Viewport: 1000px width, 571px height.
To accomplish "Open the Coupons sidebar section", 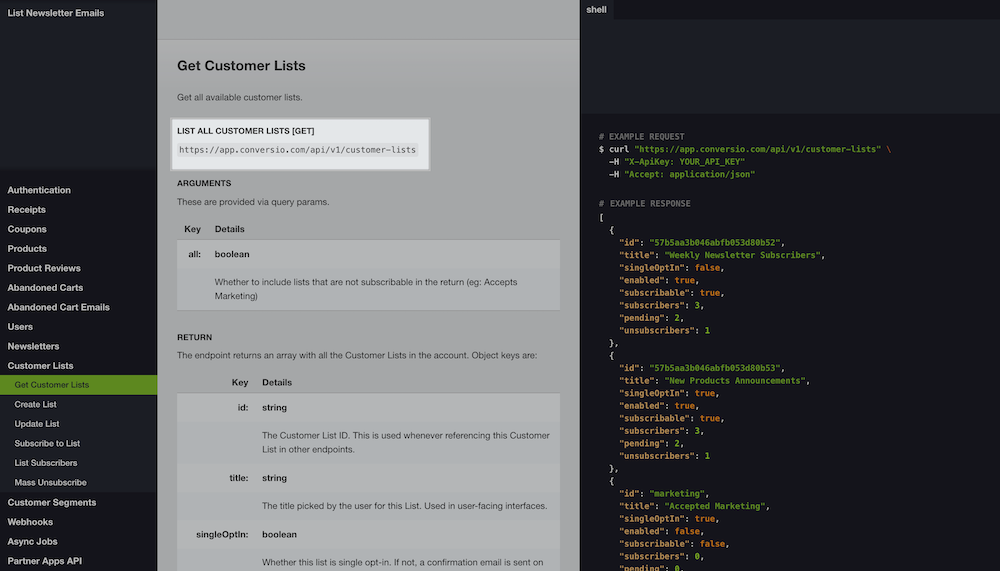I will coord(27,229).
